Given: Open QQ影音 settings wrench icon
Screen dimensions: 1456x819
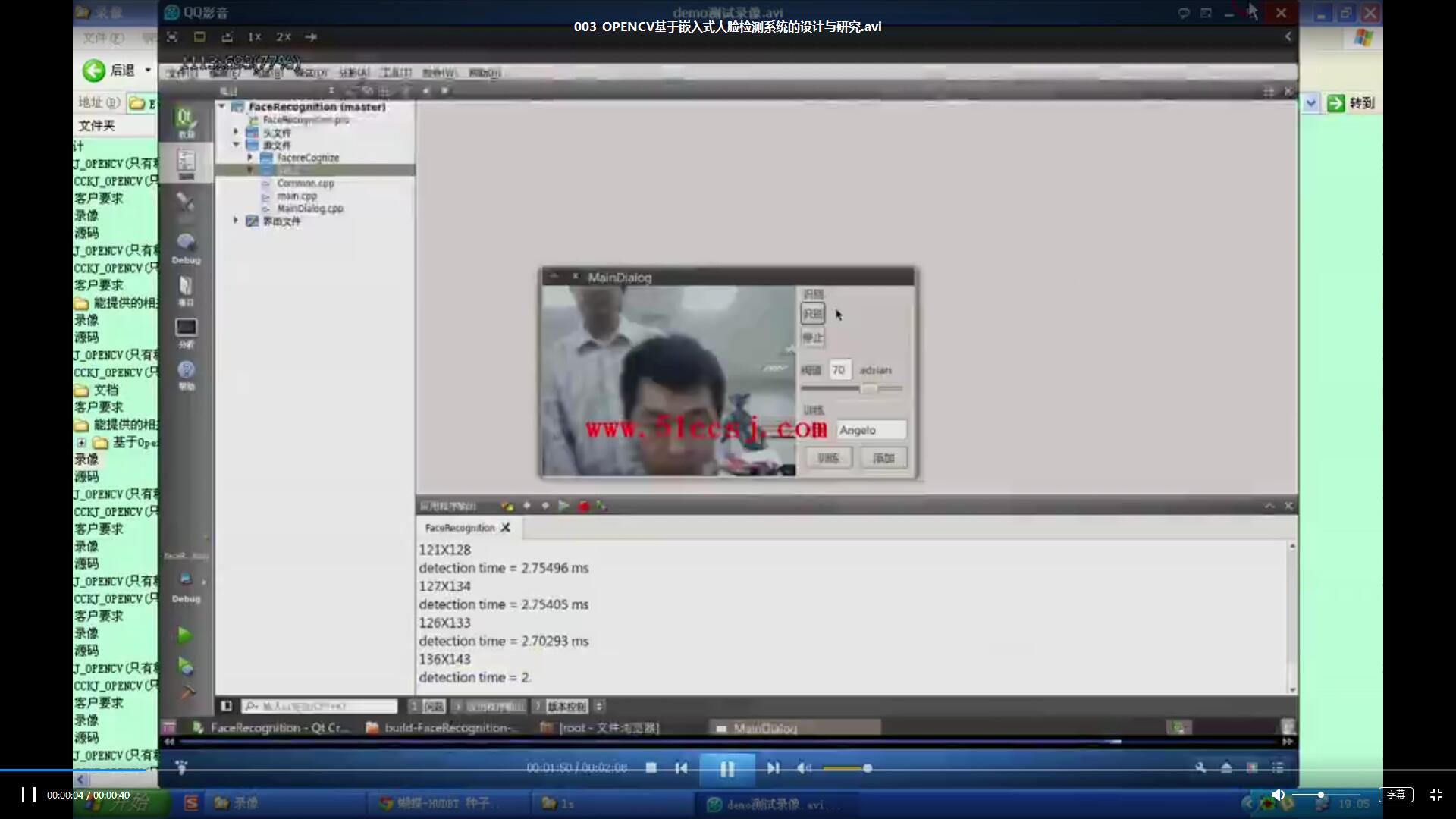Looking at the screenshot, I should (x=1200, y=767).
